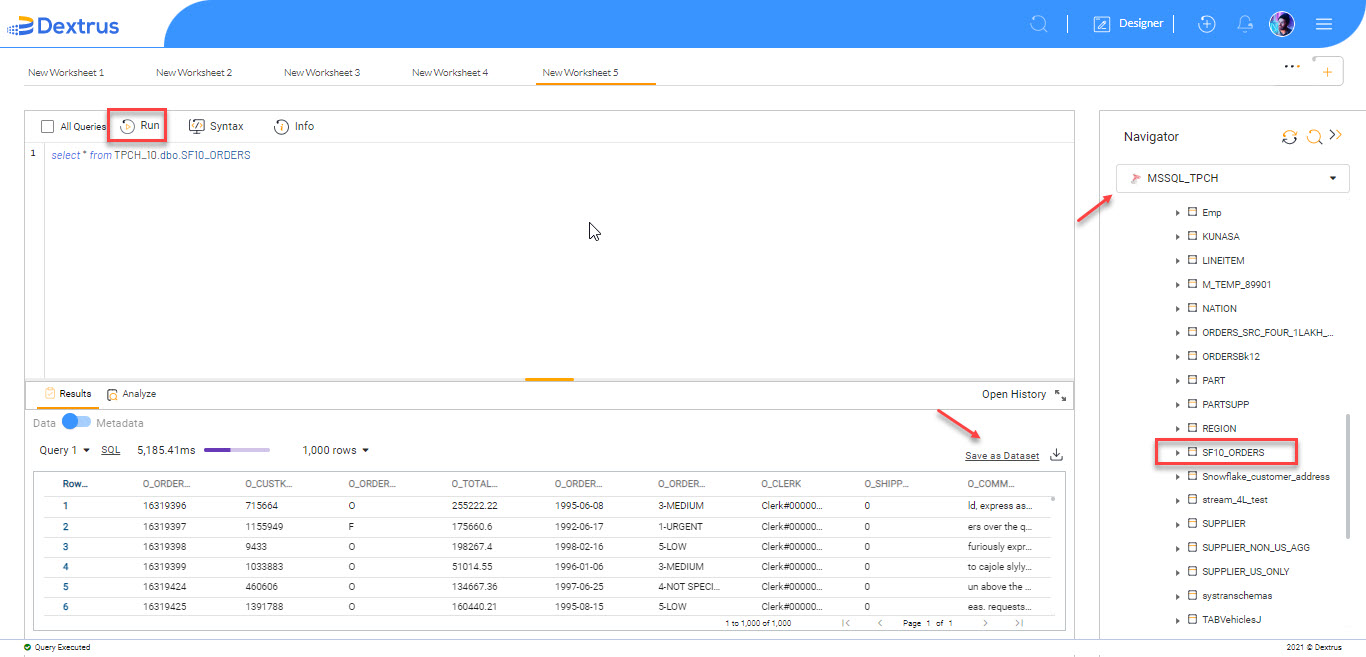Go to next results page
This screenshot has width=1366, height=657.
(x=985, y=623)
